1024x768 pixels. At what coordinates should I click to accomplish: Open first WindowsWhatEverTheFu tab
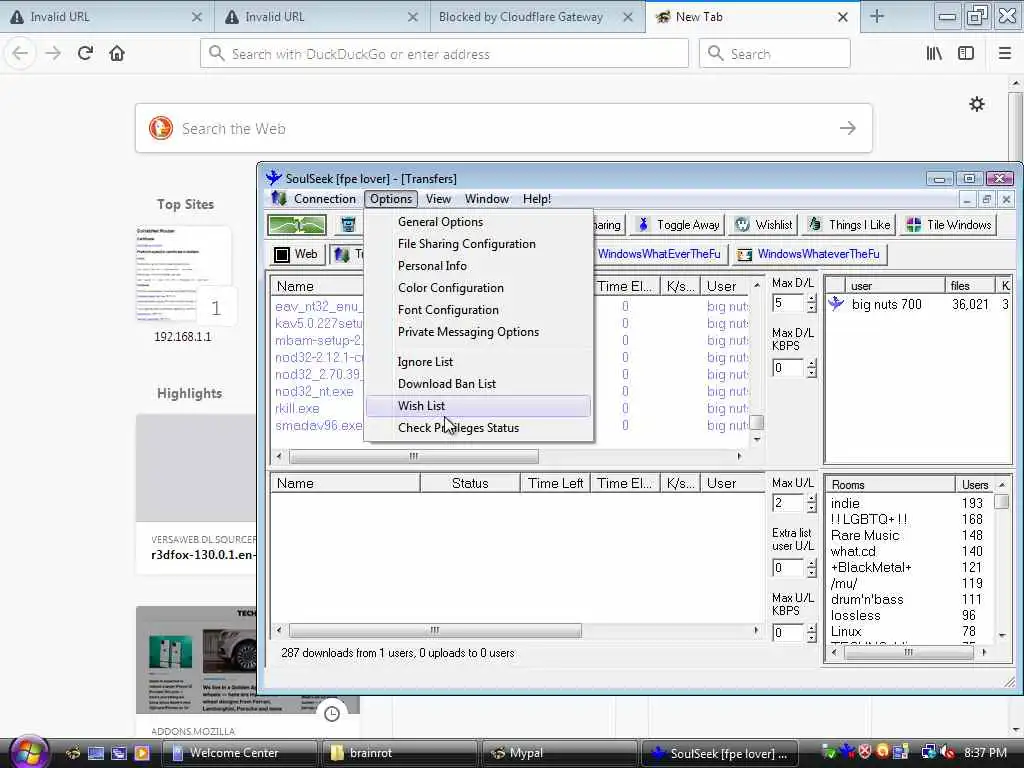pyautogui.click(x=659, y=254)
